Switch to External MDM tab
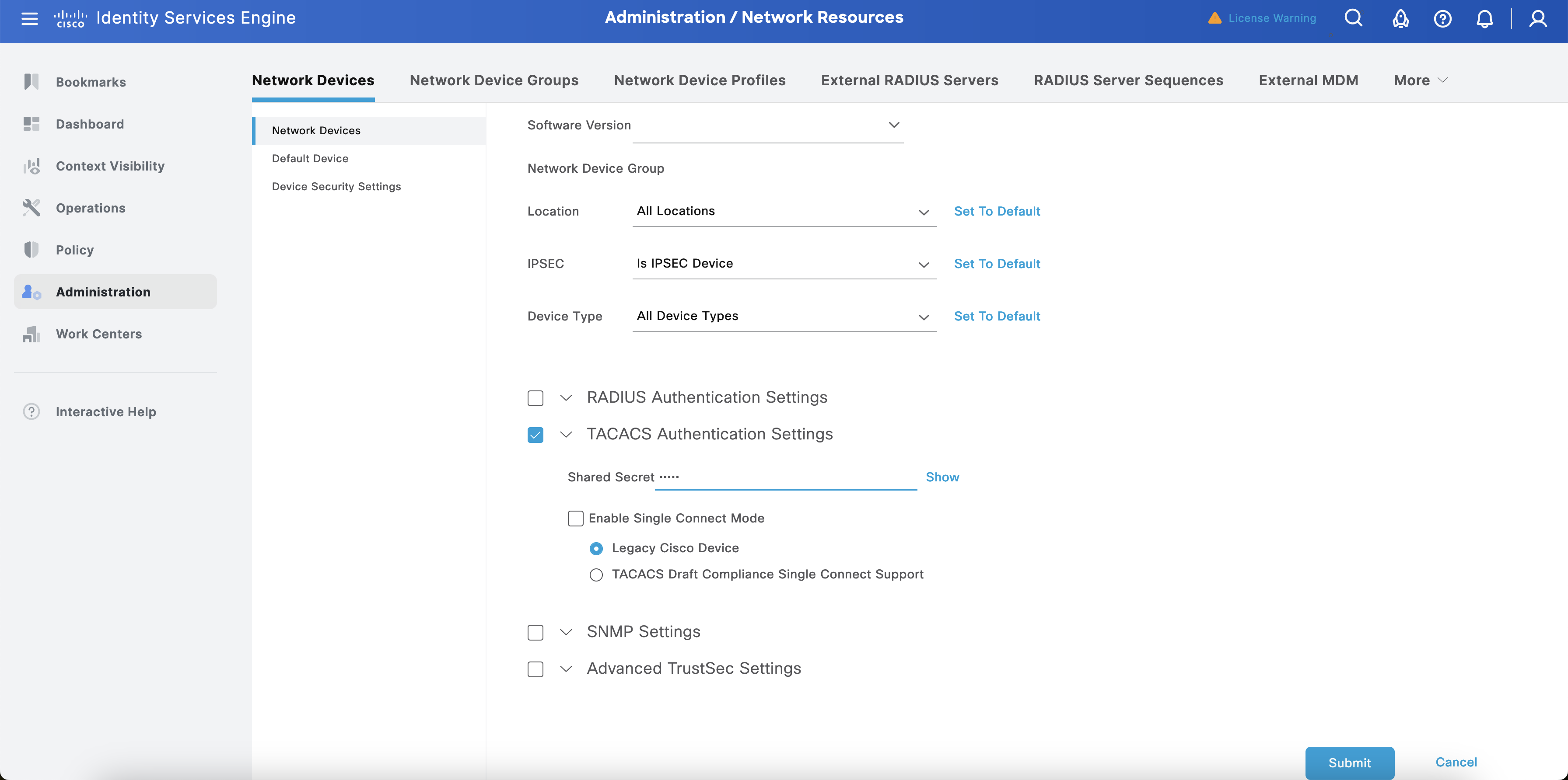 (x=1308, y=80)
